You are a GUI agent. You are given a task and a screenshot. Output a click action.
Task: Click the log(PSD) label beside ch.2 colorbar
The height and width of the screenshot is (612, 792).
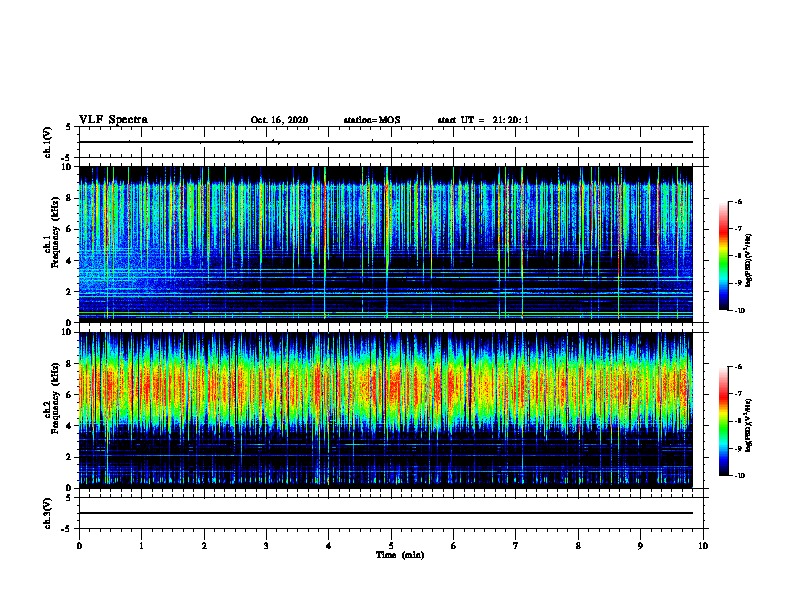click(748, 425)
